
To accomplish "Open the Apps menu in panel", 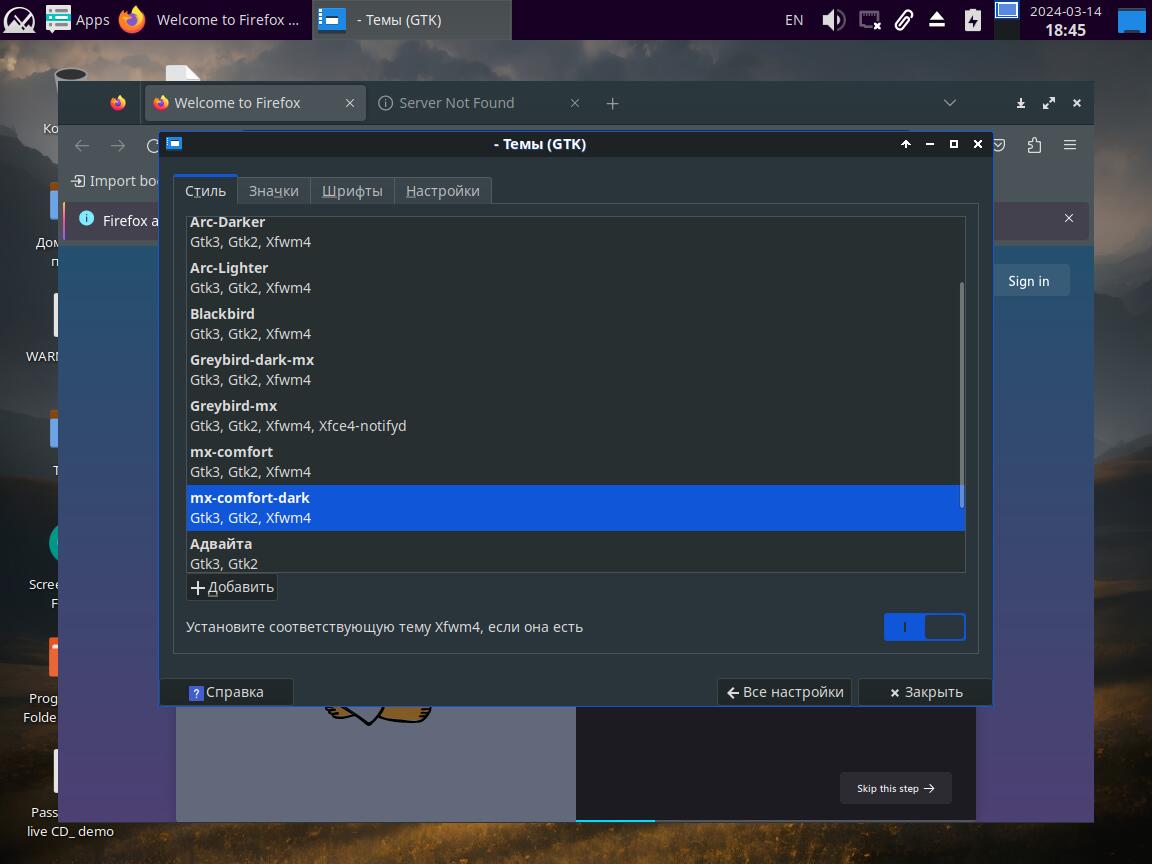I will (x=78, y=20).
